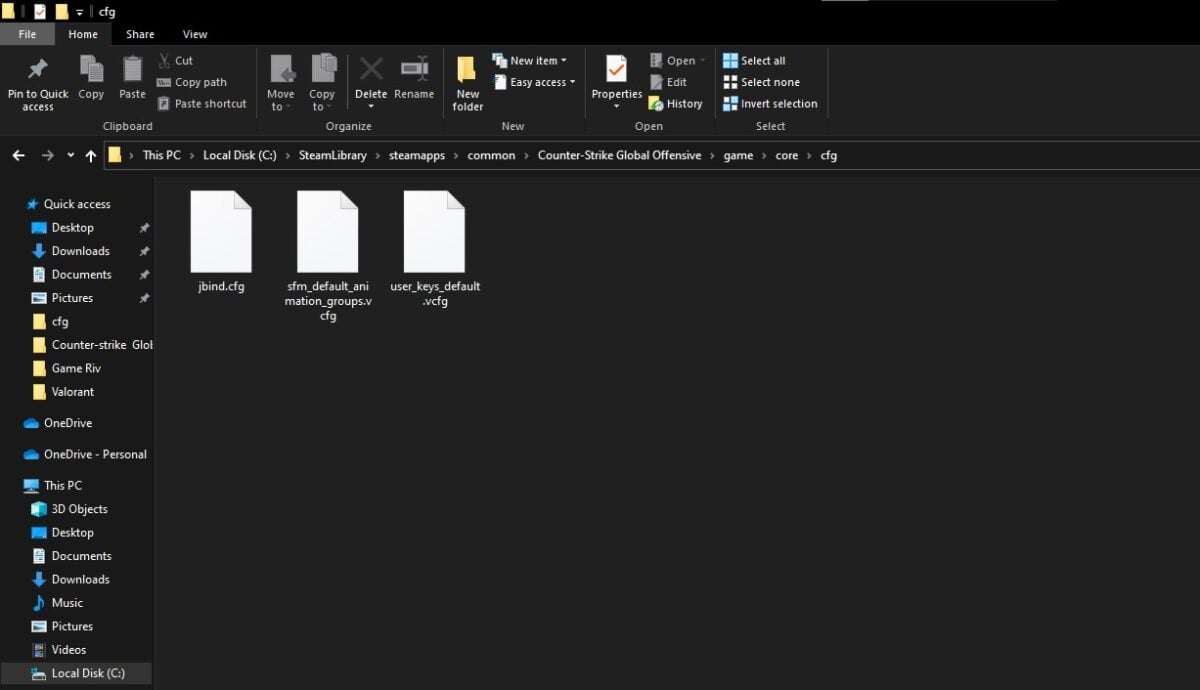The image size is (1200, 690).
Task: Open the Move to menu
Action: 281,83
